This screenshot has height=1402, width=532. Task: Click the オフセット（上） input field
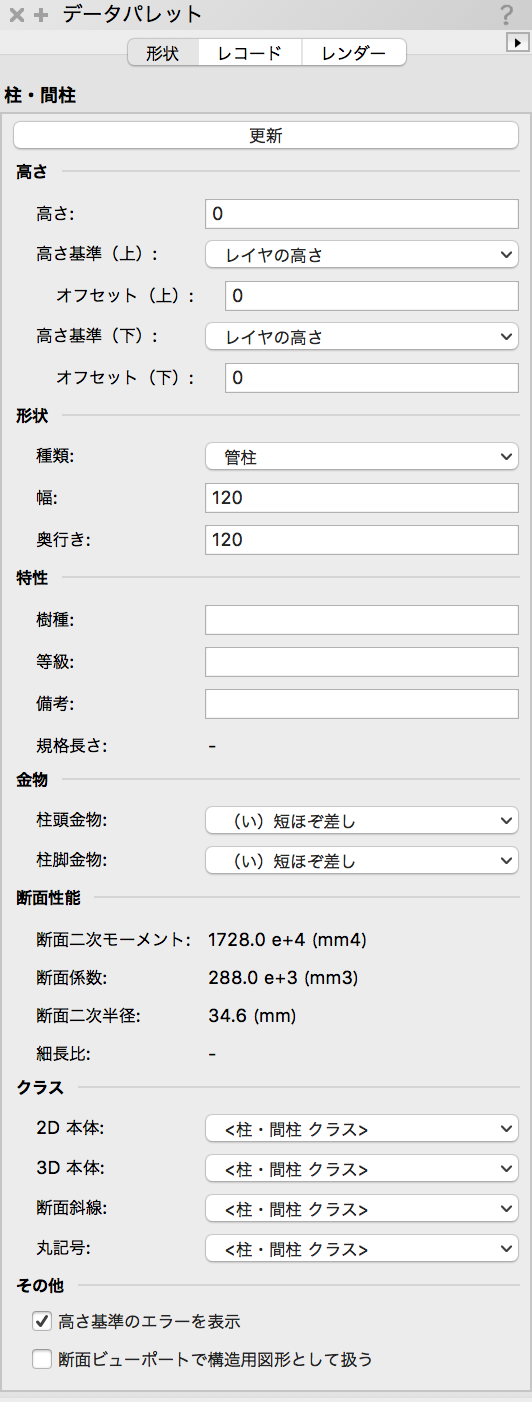372,296
